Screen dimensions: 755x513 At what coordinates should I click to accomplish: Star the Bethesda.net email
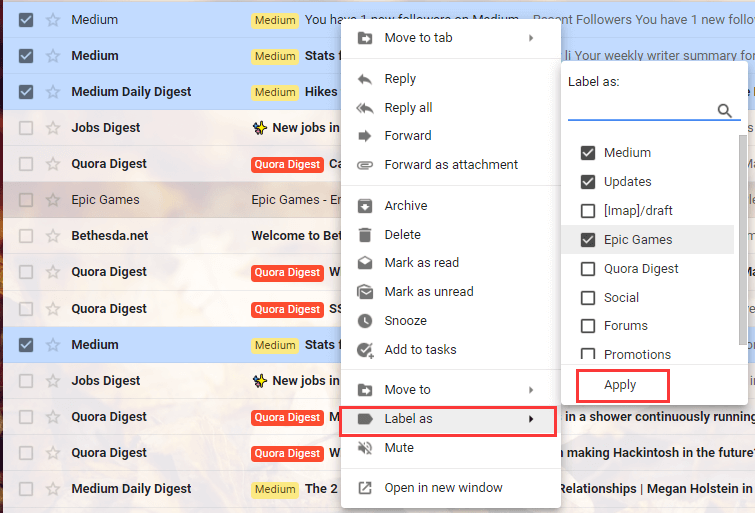click(x=52, y=236)
